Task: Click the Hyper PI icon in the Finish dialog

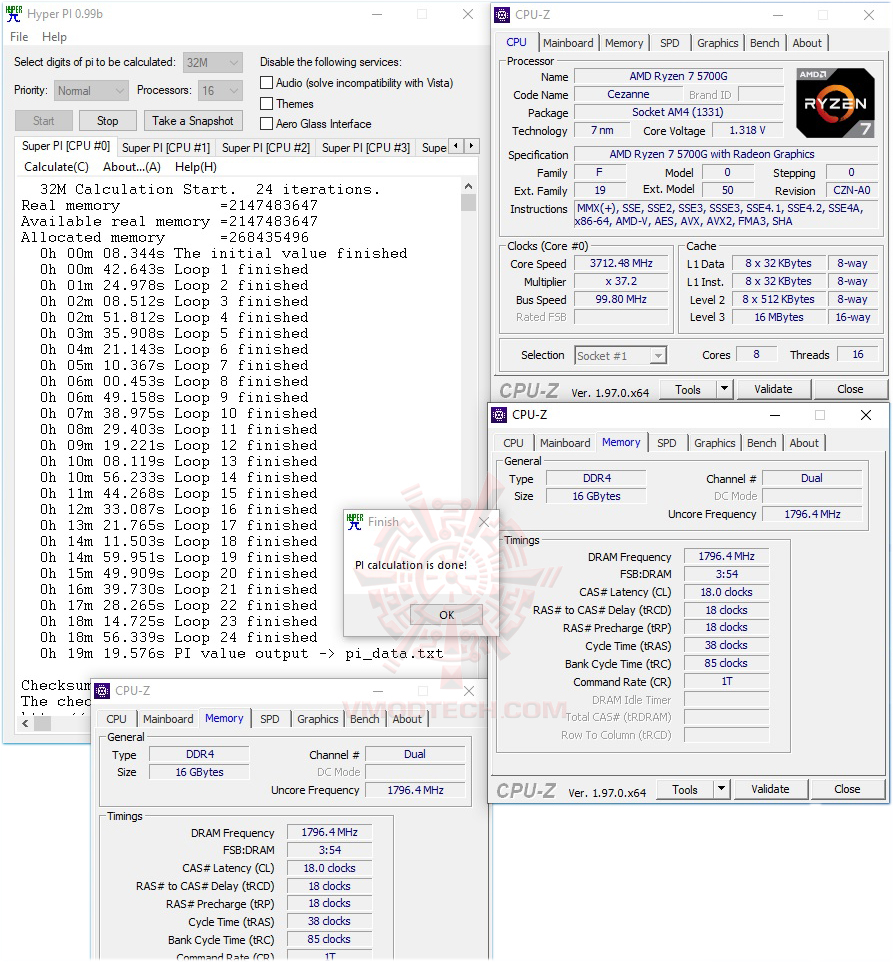Action: 355,521
